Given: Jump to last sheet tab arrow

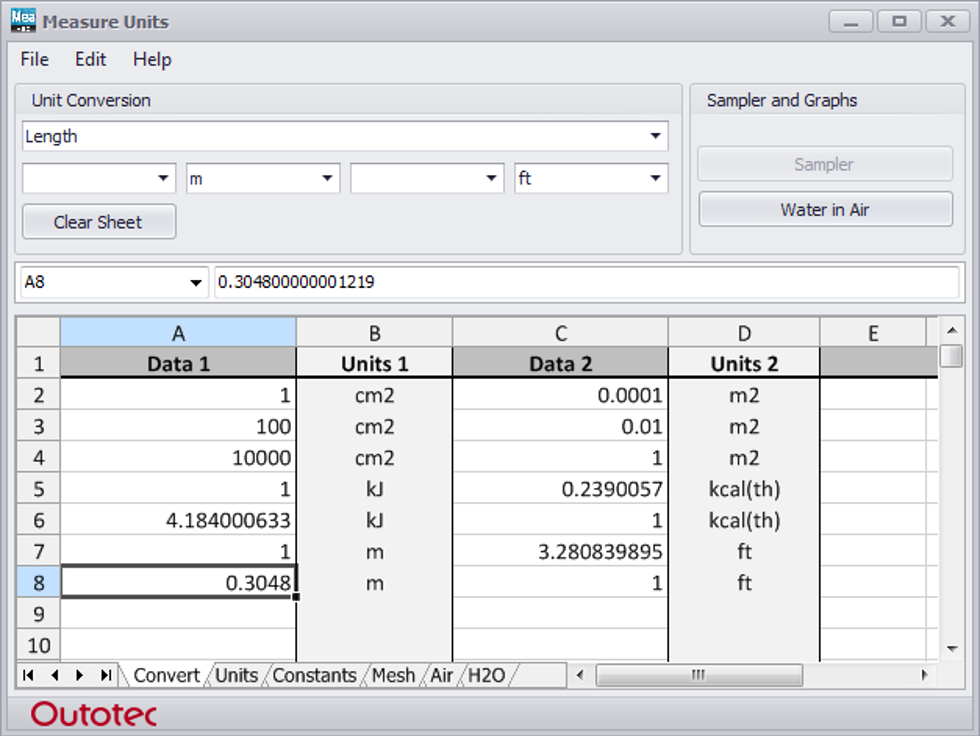Looking at the screenshot, I should coord(106,675).
